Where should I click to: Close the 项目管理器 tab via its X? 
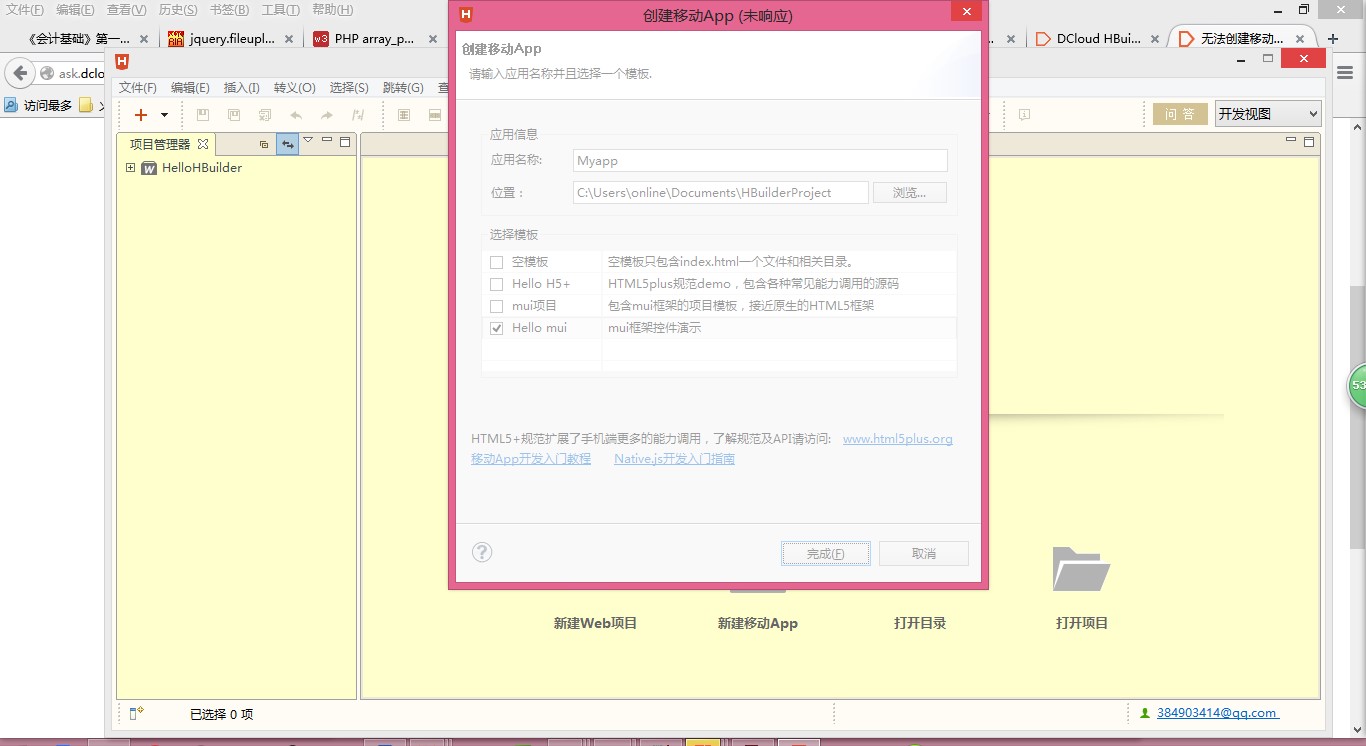[x=203, y=144]
